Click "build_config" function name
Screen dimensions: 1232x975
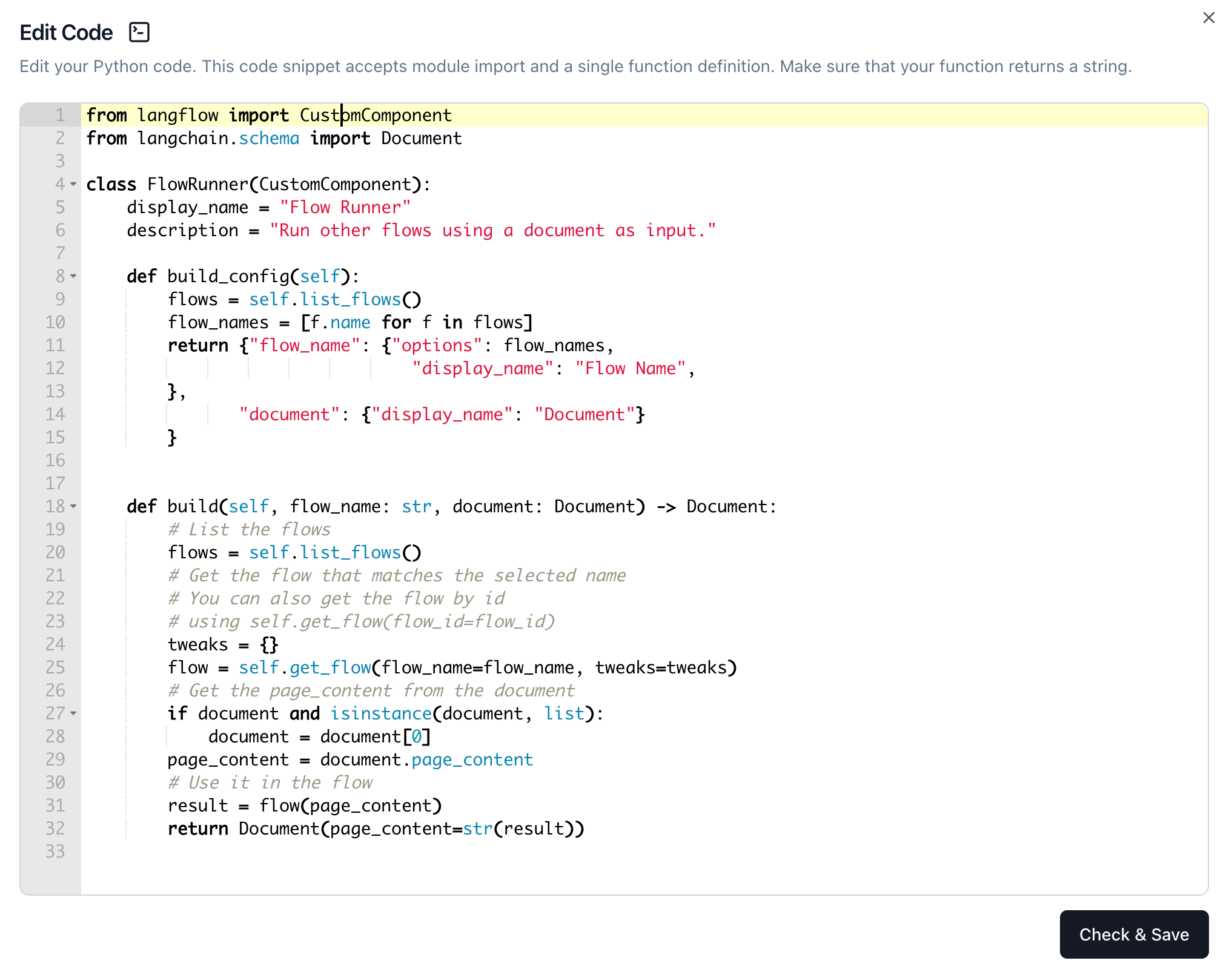228,276
